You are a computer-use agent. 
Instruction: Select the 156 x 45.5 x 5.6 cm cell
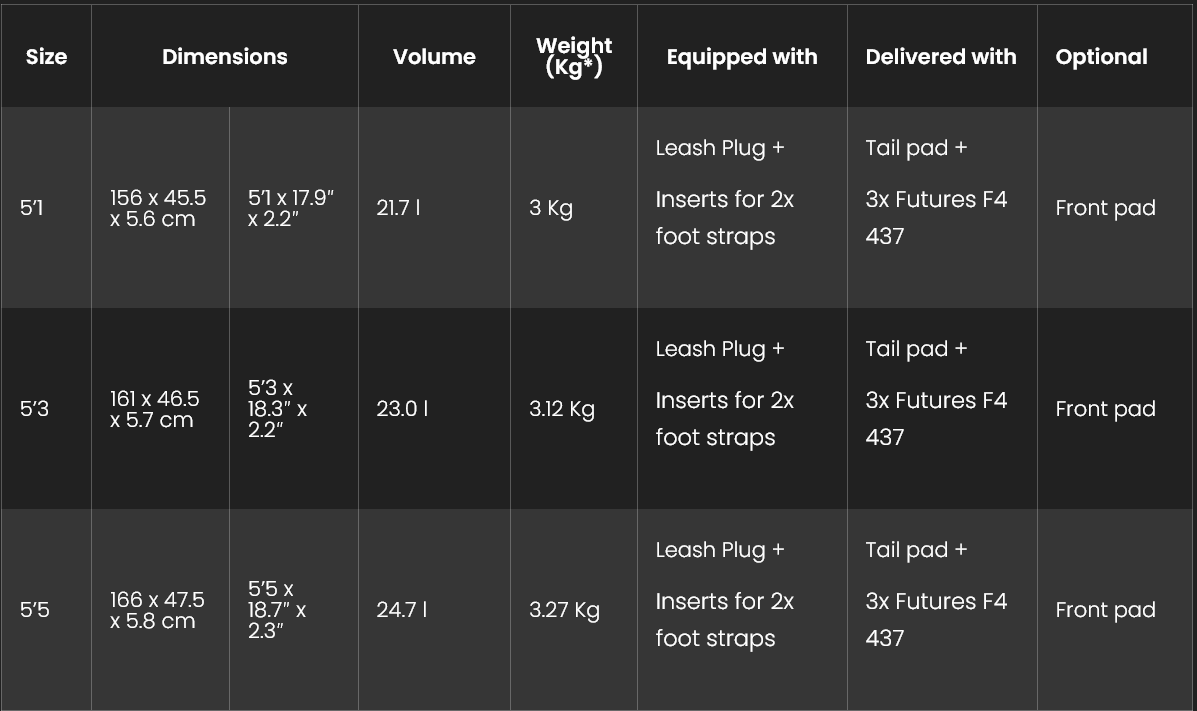(158, 208)
